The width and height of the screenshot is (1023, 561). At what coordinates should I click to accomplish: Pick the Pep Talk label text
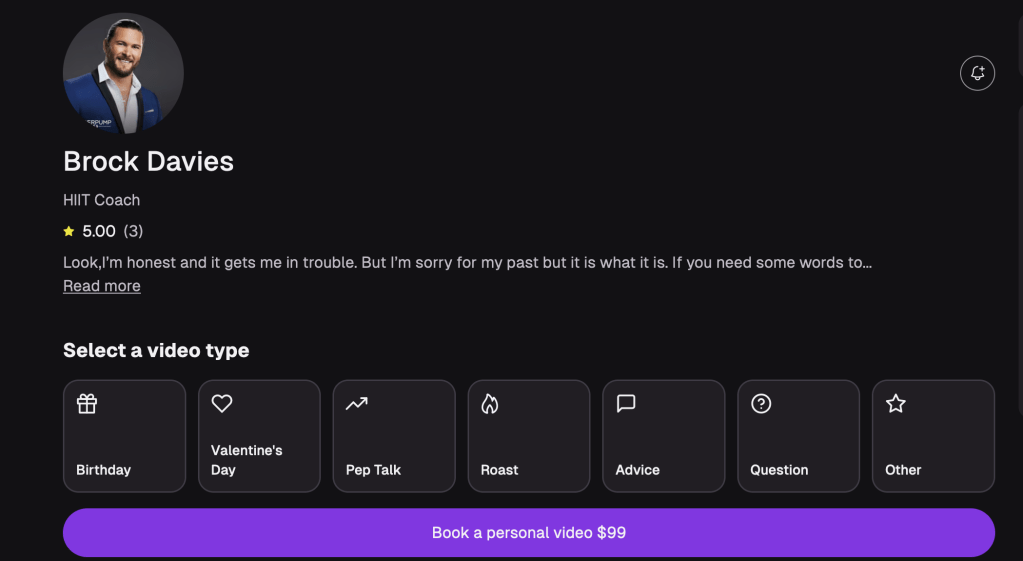pyautogui.click(x=373, y=470)
